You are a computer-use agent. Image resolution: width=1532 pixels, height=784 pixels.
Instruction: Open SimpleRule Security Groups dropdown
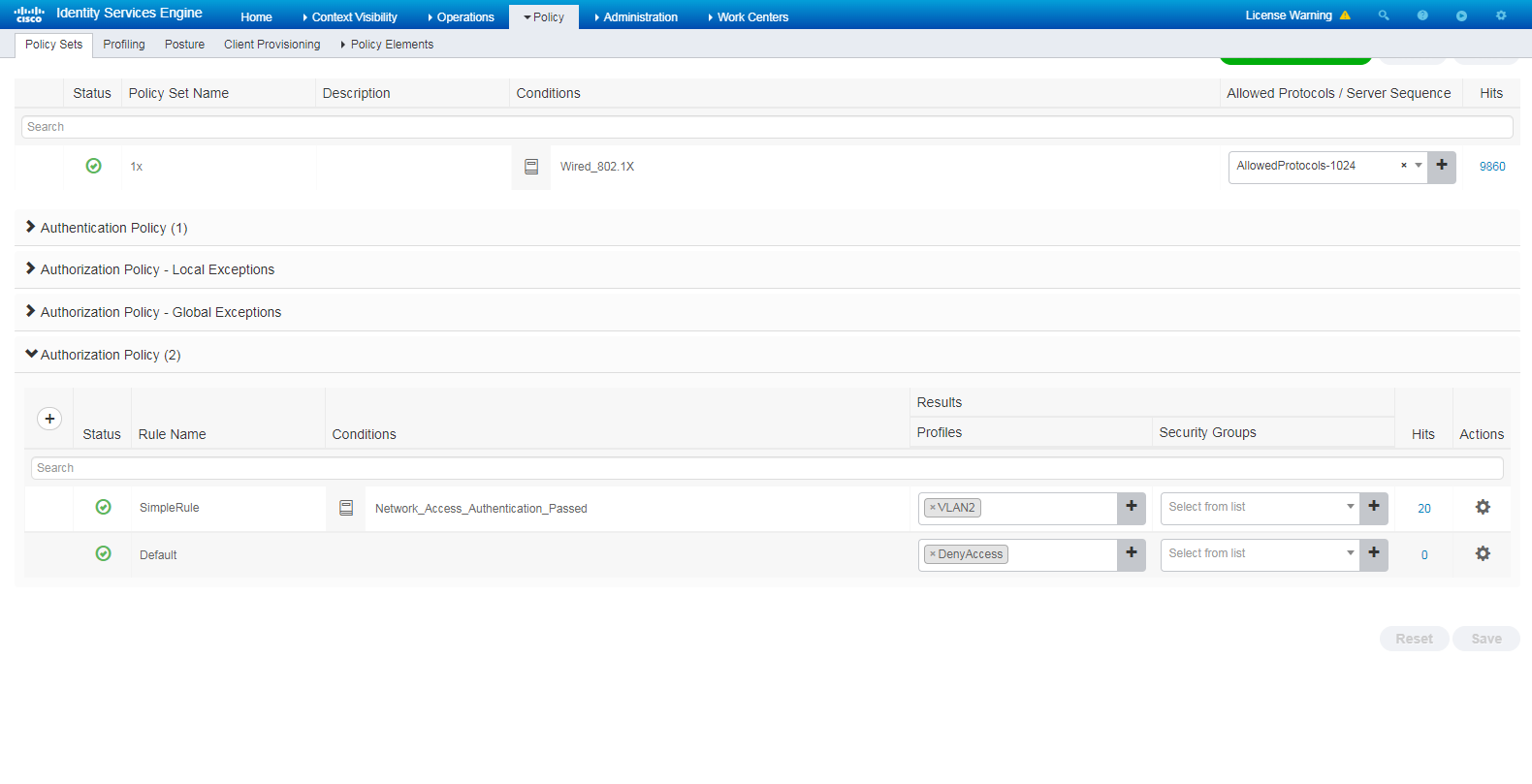(x=1350, y=507)
